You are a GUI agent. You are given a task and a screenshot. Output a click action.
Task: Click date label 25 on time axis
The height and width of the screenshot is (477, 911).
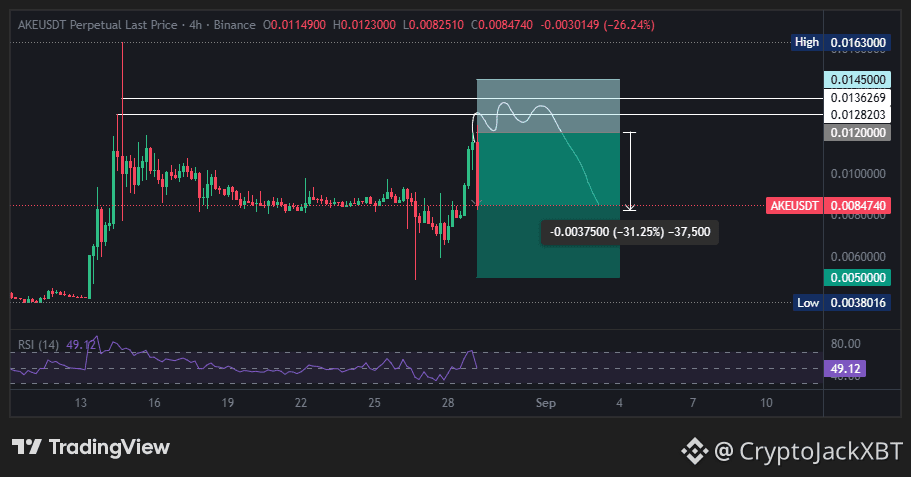(374, 403)
